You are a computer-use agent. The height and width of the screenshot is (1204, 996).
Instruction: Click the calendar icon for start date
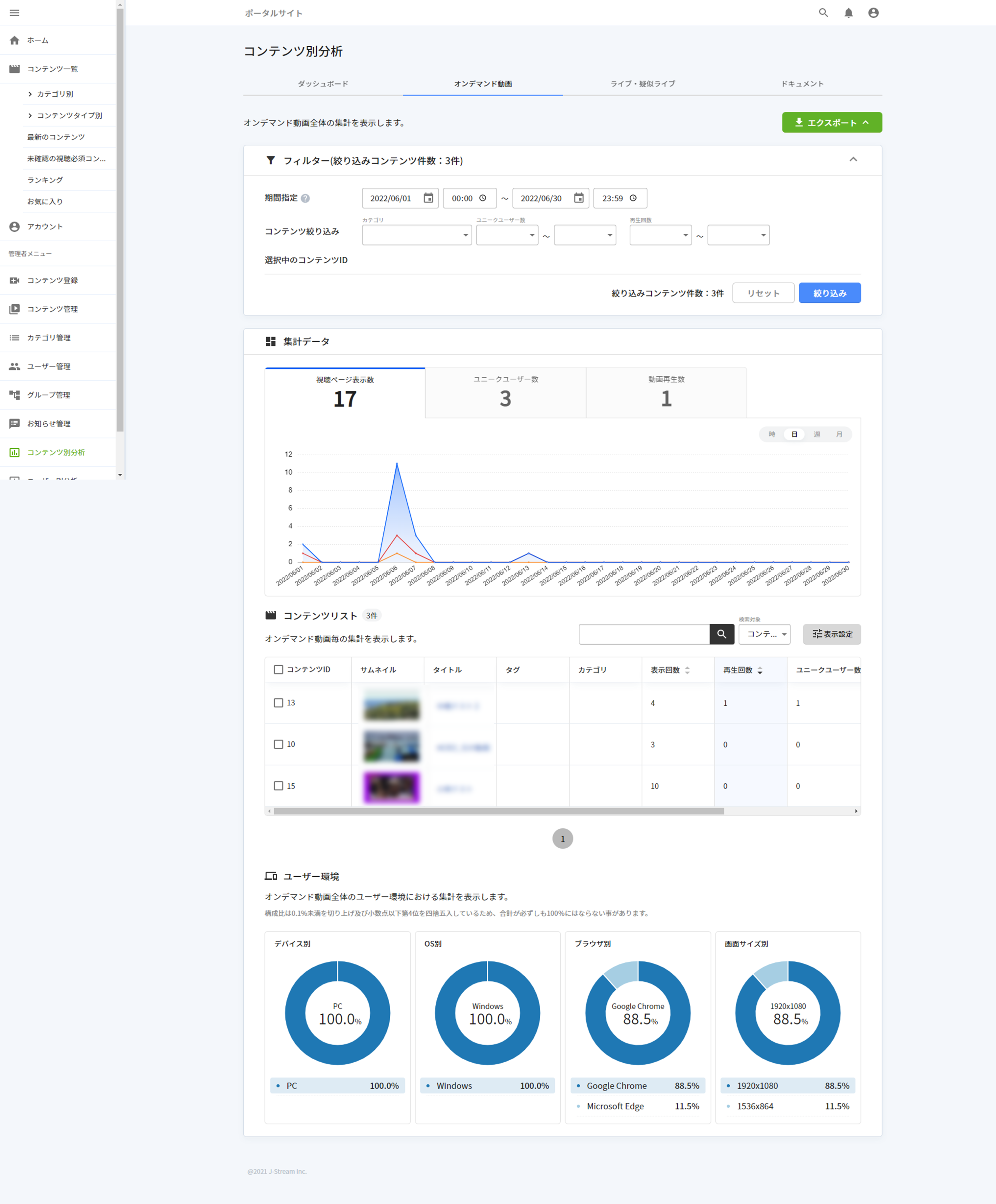pyautogui.click(x=428, y=198)
